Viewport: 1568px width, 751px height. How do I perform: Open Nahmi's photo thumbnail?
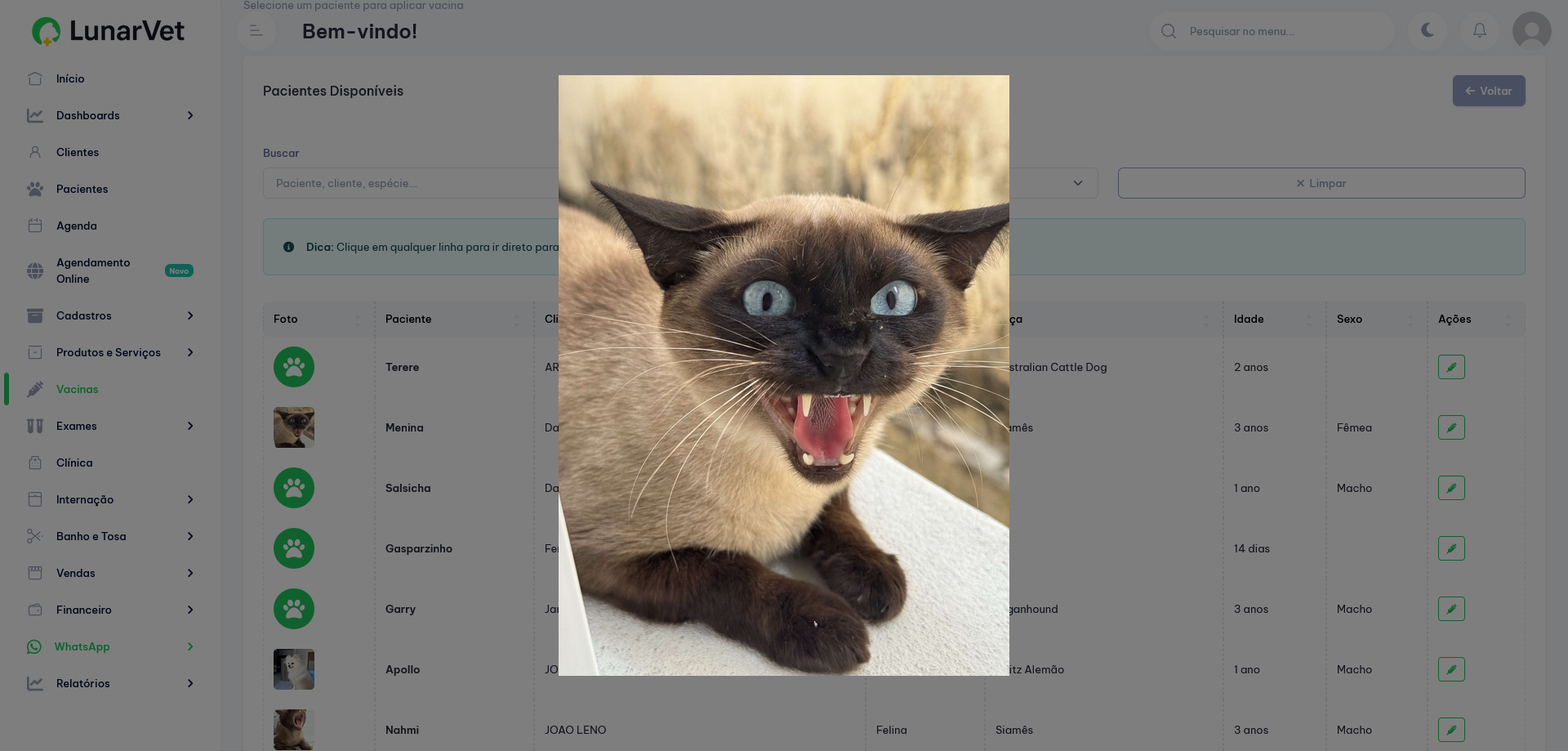(294, 730)
